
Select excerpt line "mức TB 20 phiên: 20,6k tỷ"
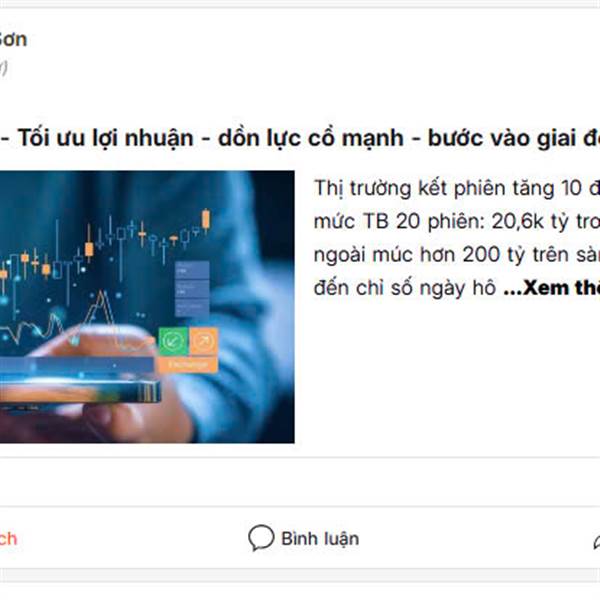(441, 221)
